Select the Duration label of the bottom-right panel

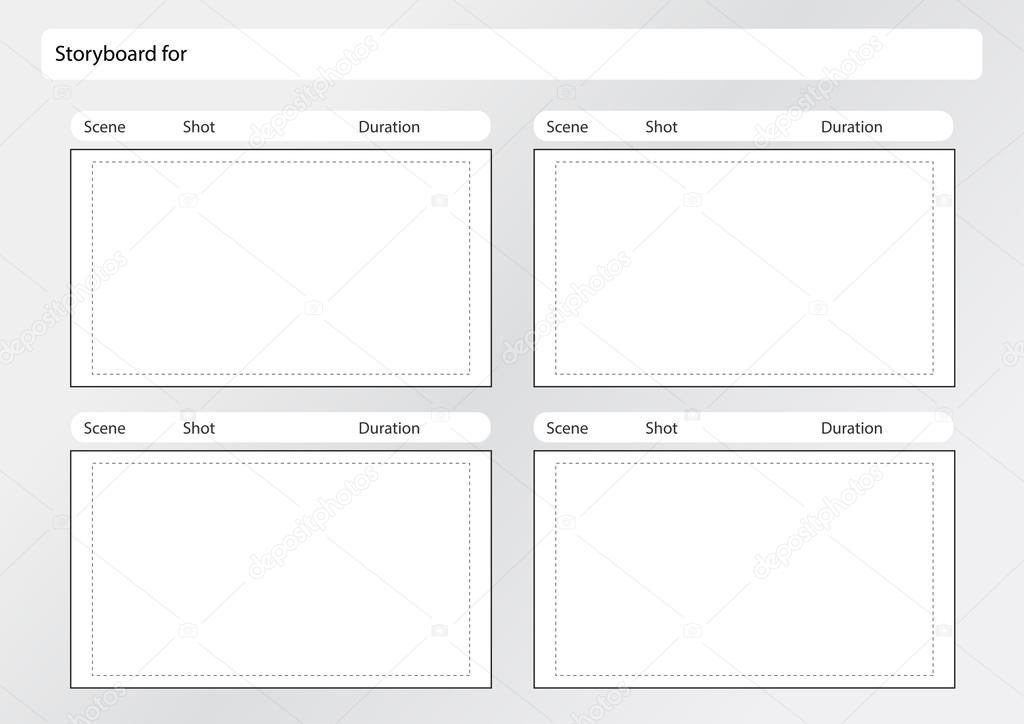click(x=852, y=428)
